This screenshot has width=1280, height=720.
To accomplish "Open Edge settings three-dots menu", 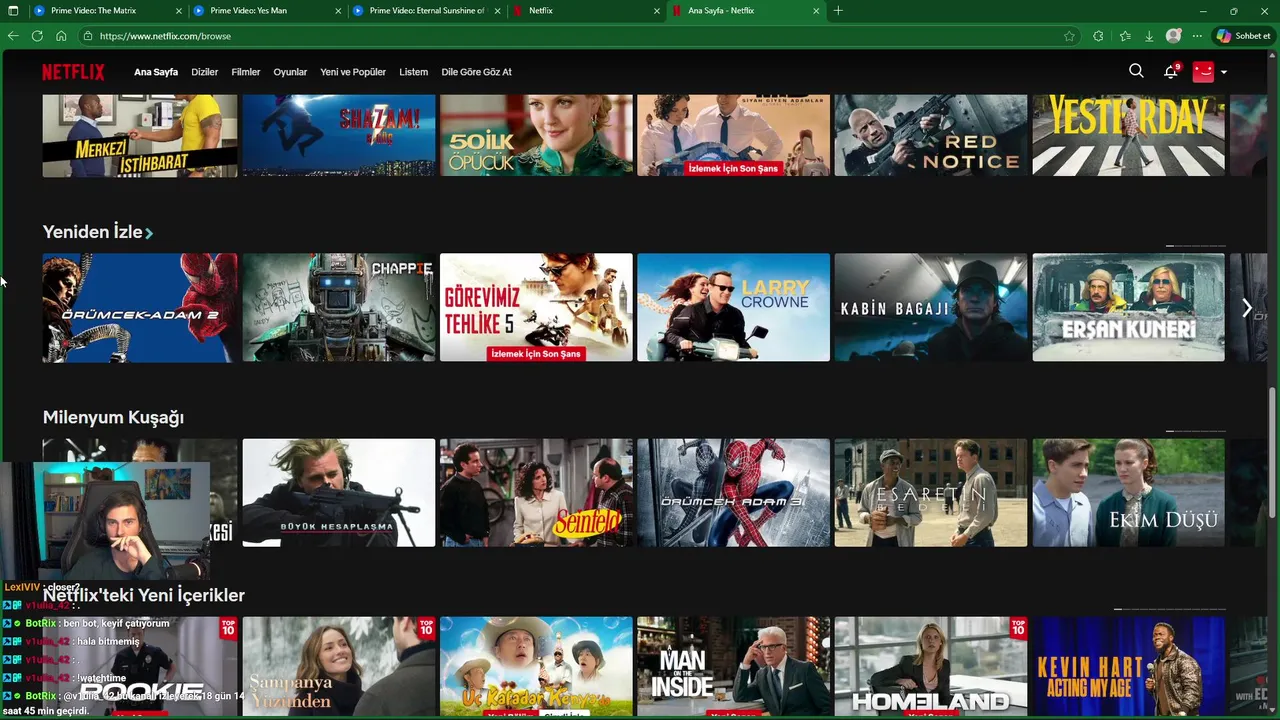I will [x=1197, y=36].
